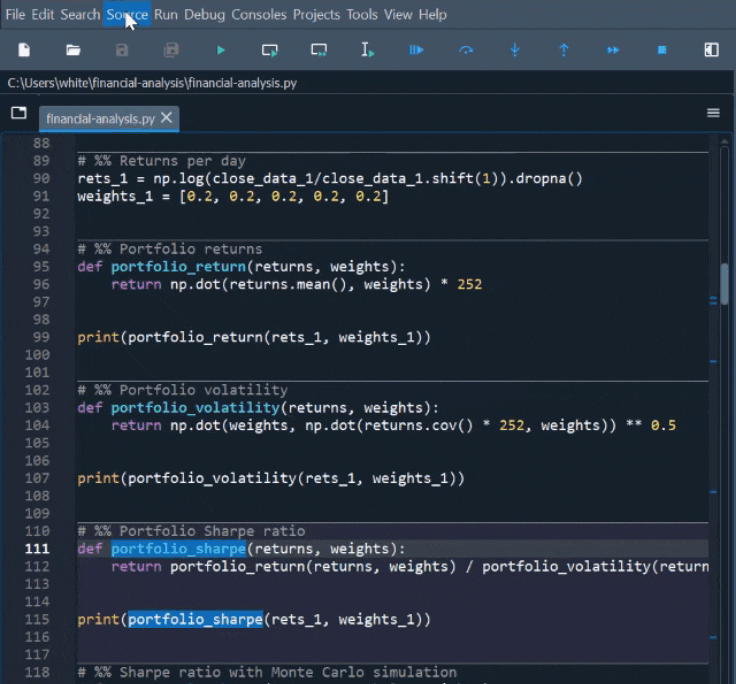Screen dimensions: 736x684
Task: Continue execution until next breakpoint
Action: click(x=612, y=50)
